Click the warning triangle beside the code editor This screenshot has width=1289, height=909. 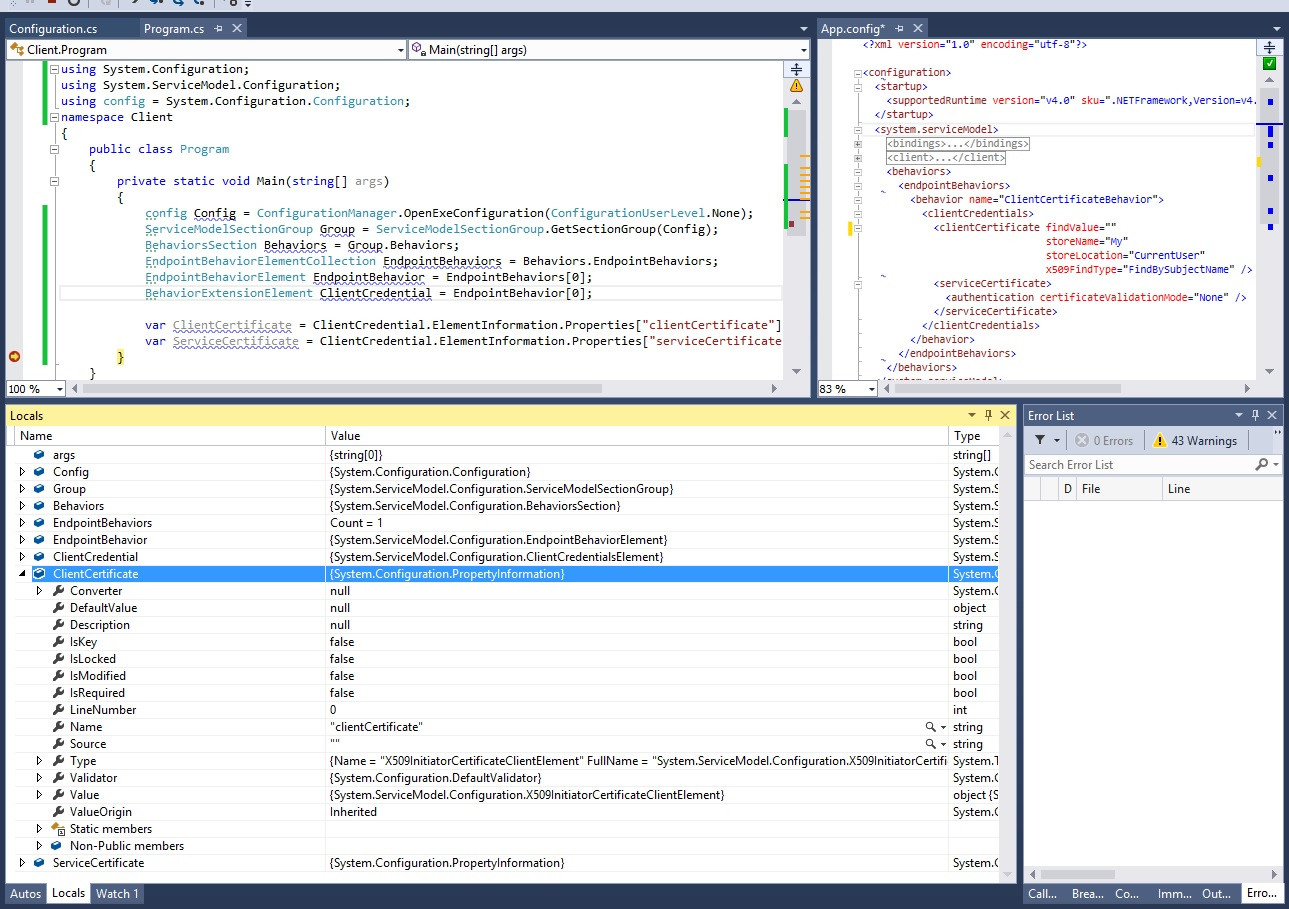(x=795, y=86)
